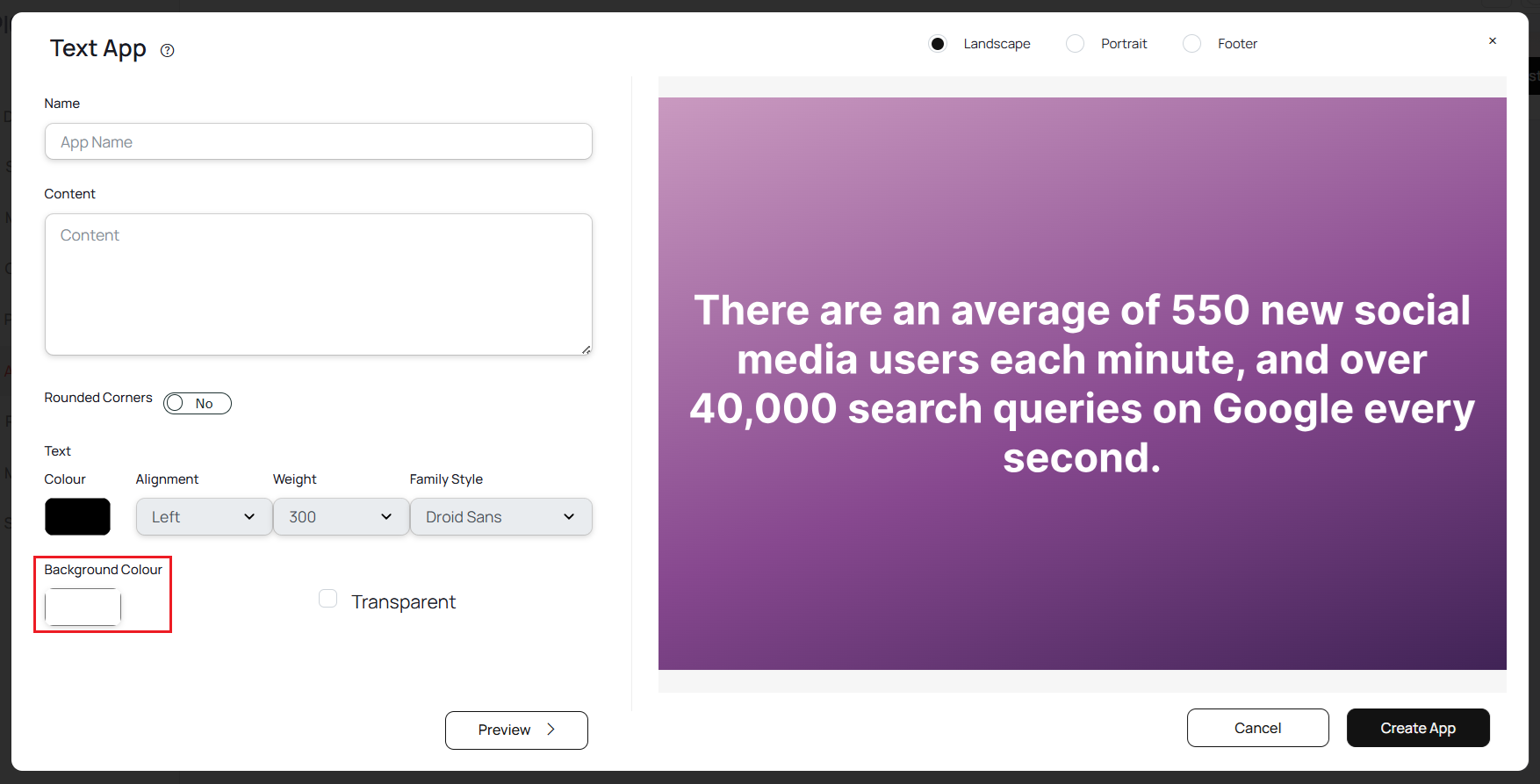1540x784 pixels.
Task: Pick a Background Colour using white swatch
Action: pos(83,607)
